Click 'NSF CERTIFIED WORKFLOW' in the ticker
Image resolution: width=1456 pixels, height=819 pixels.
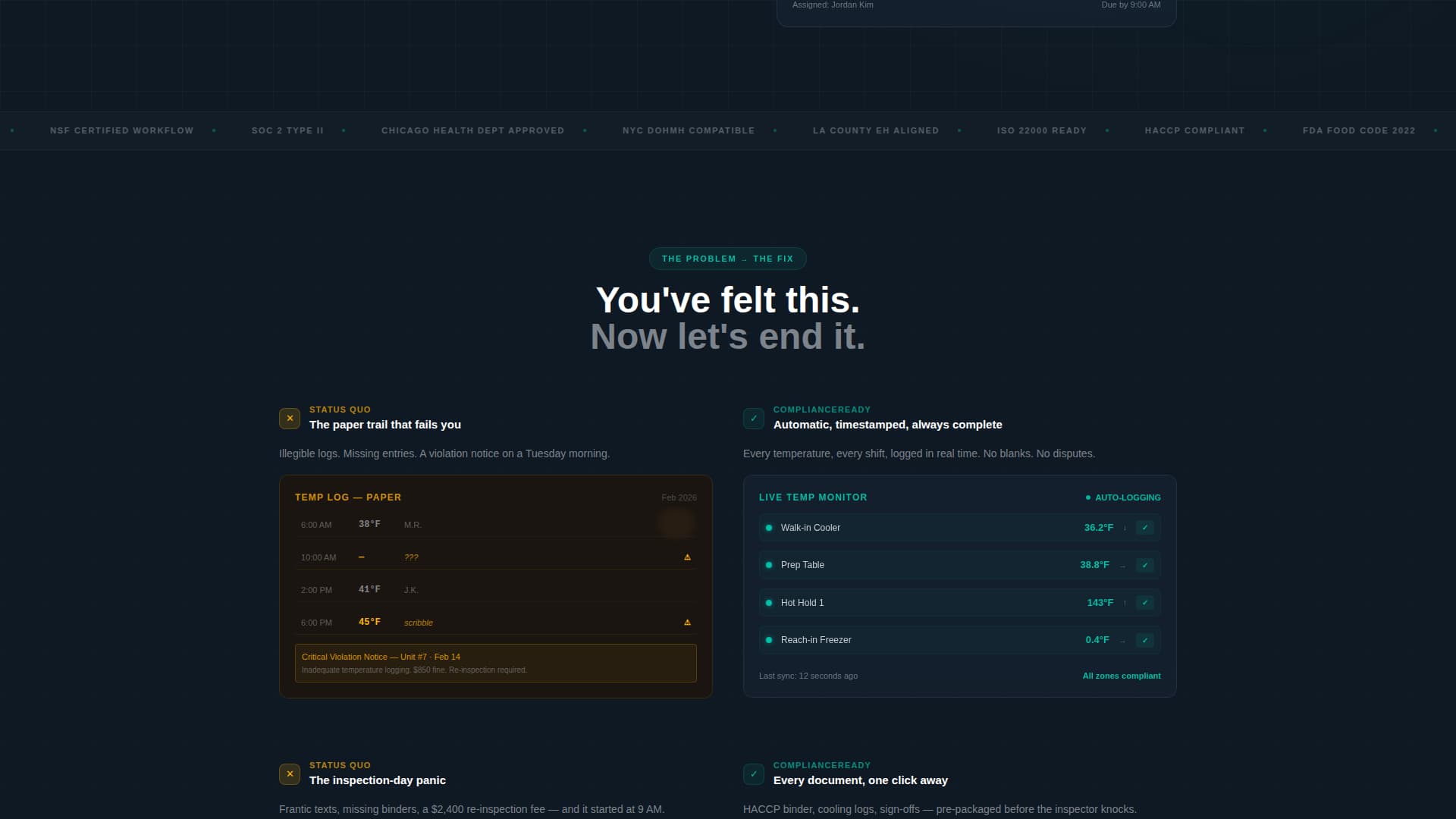pos(122,130)
